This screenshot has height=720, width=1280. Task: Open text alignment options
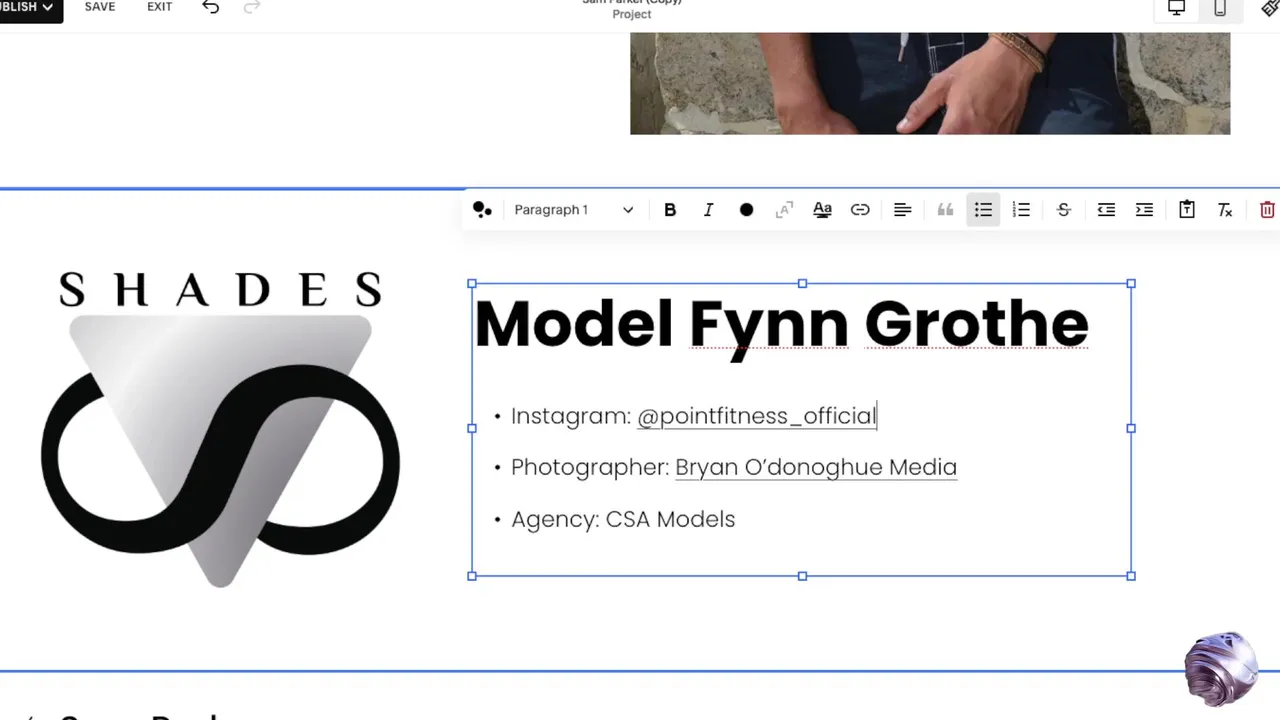(x=902, y=210)
